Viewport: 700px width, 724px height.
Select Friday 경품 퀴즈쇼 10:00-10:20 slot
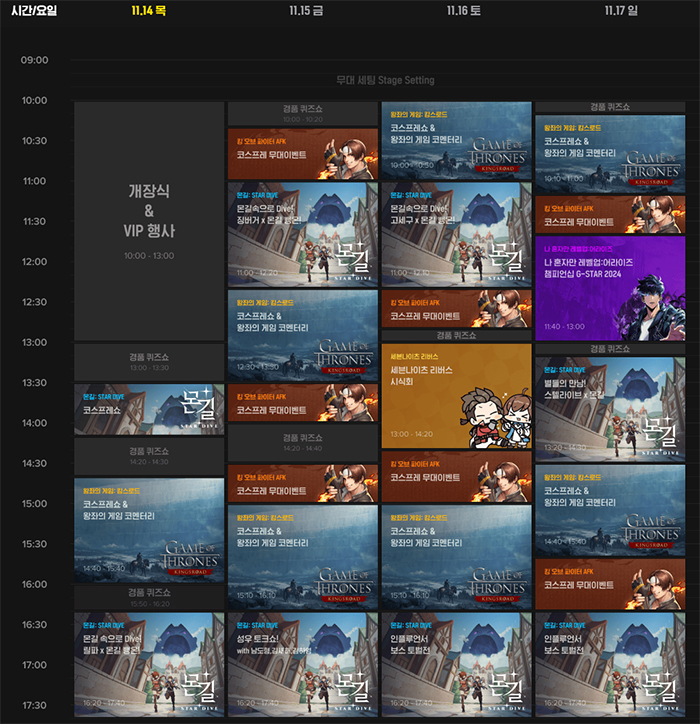pos(303,114)
